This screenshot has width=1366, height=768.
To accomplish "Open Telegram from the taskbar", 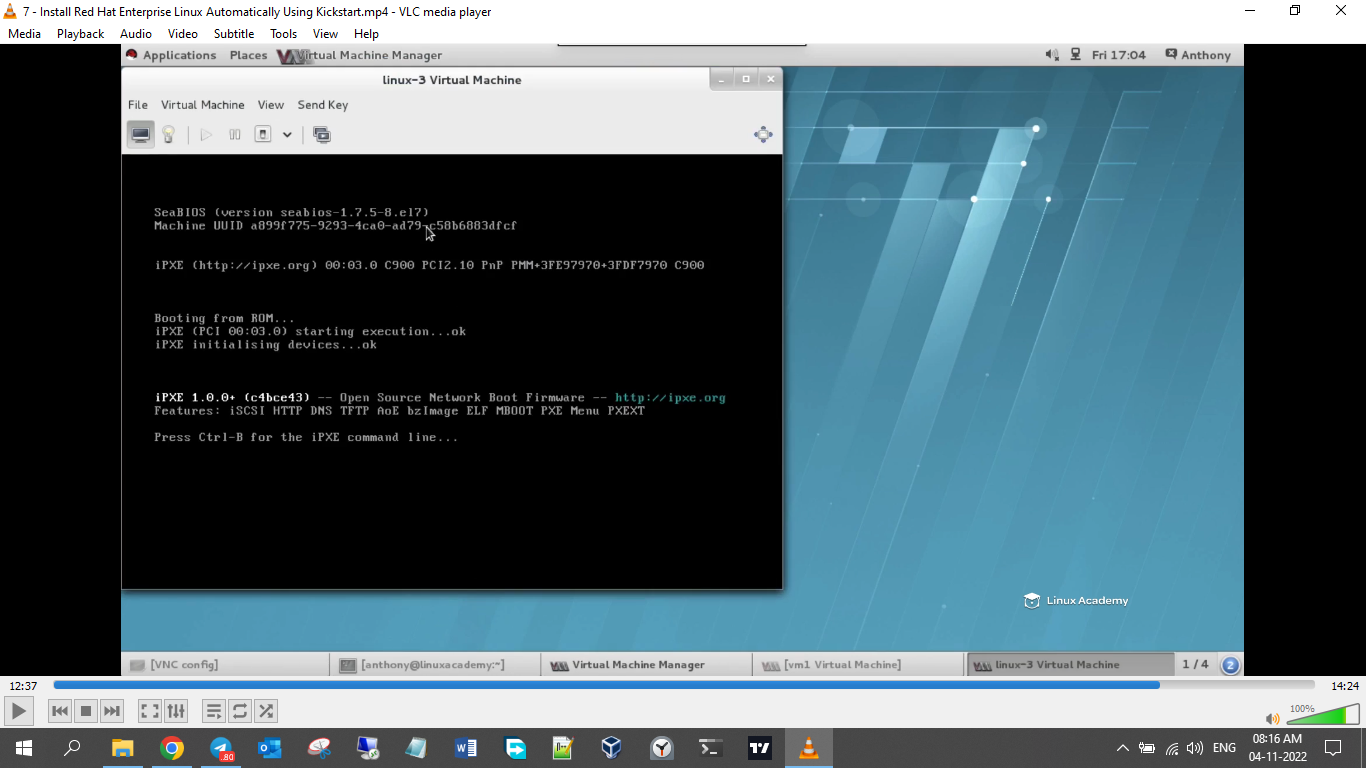I will [221, 748].
